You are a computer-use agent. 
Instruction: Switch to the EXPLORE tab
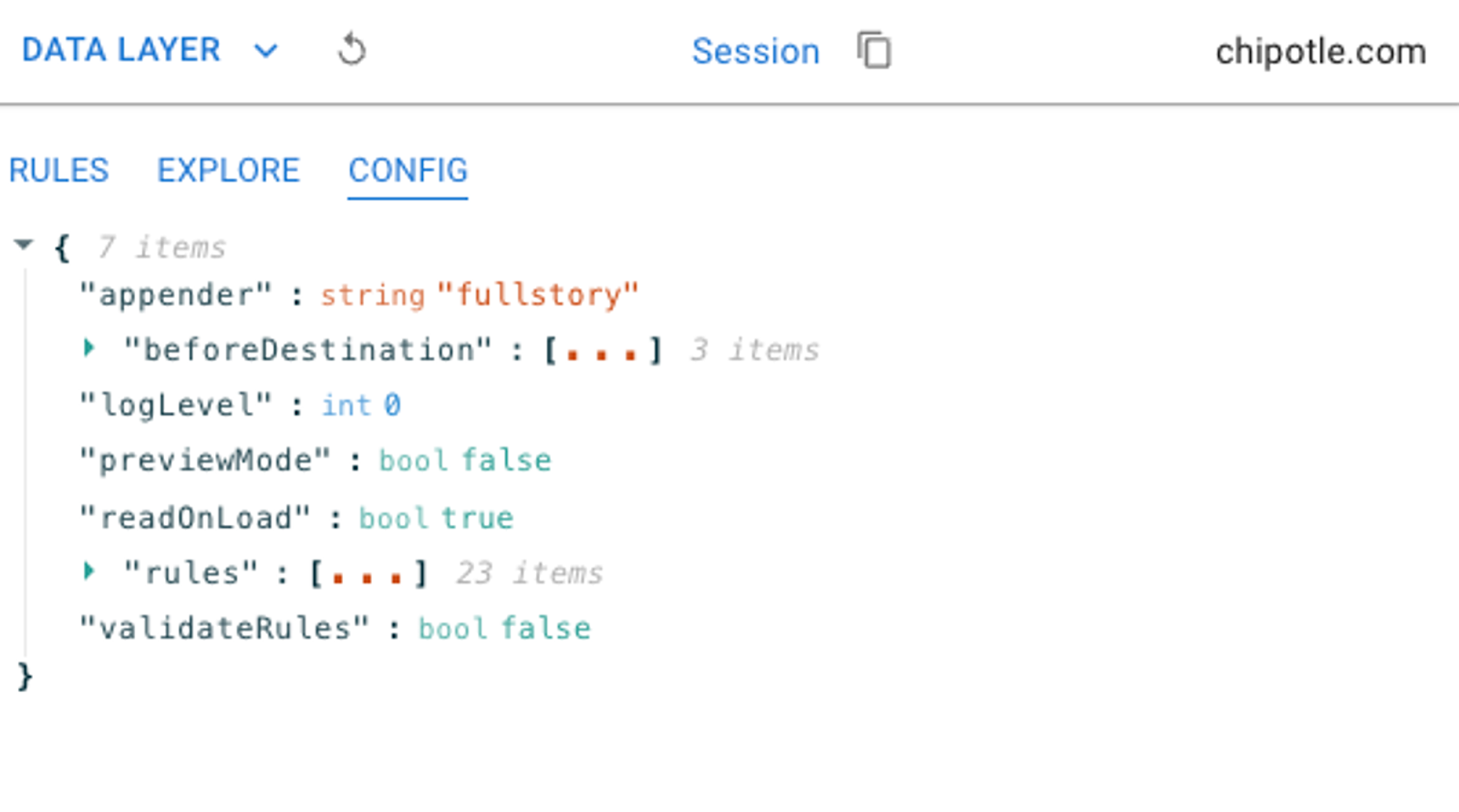[x=228, y=170]
